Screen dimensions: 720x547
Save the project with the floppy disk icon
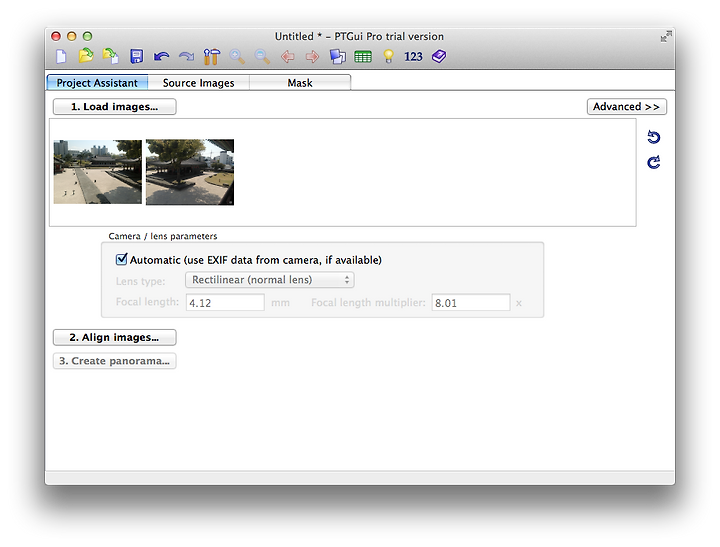(x=136, y=56)
